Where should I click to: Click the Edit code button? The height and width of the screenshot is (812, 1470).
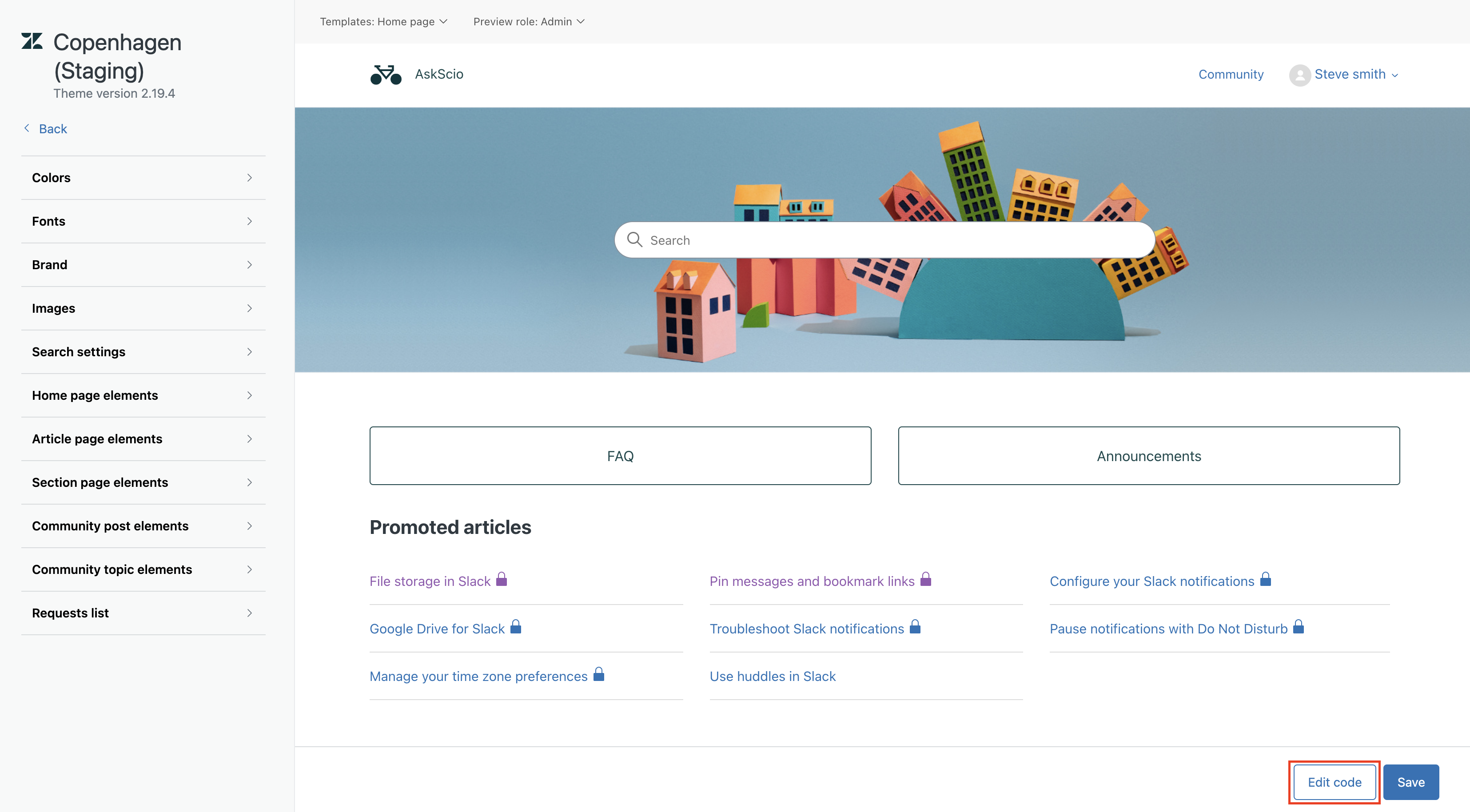pos(1334,782)
